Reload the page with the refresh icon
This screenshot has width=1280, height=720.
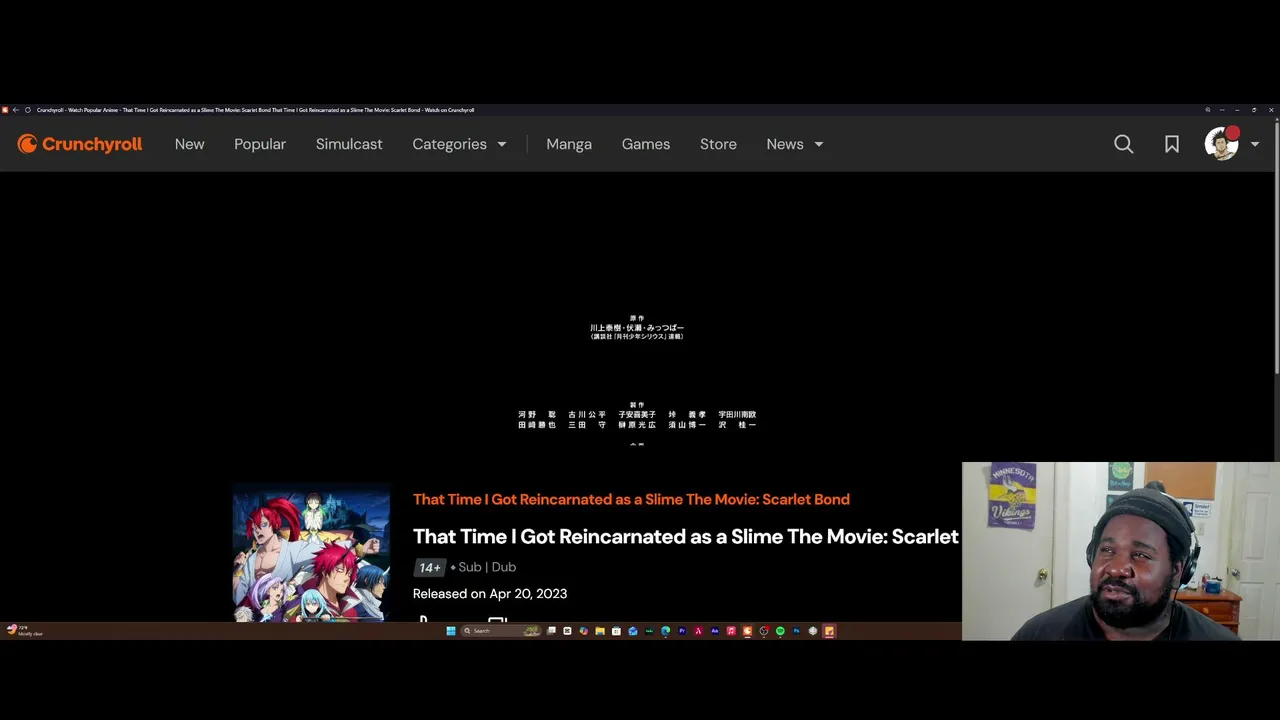(28, 110)
